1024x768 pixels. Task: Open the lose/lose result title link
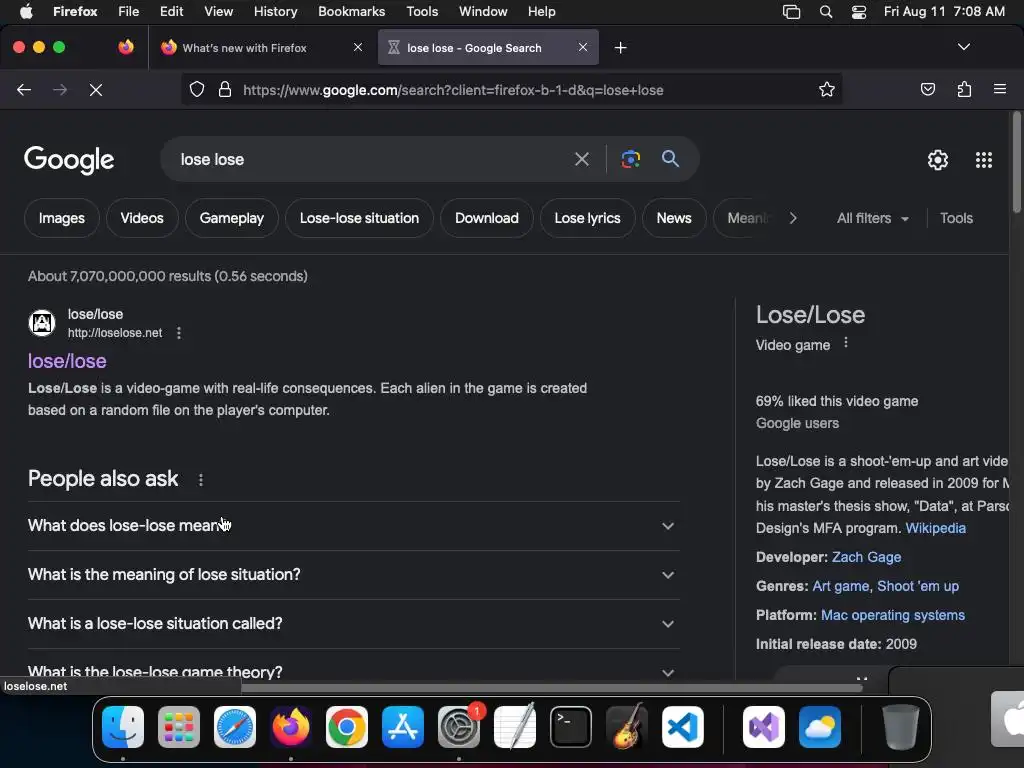[x=67, y=361]
